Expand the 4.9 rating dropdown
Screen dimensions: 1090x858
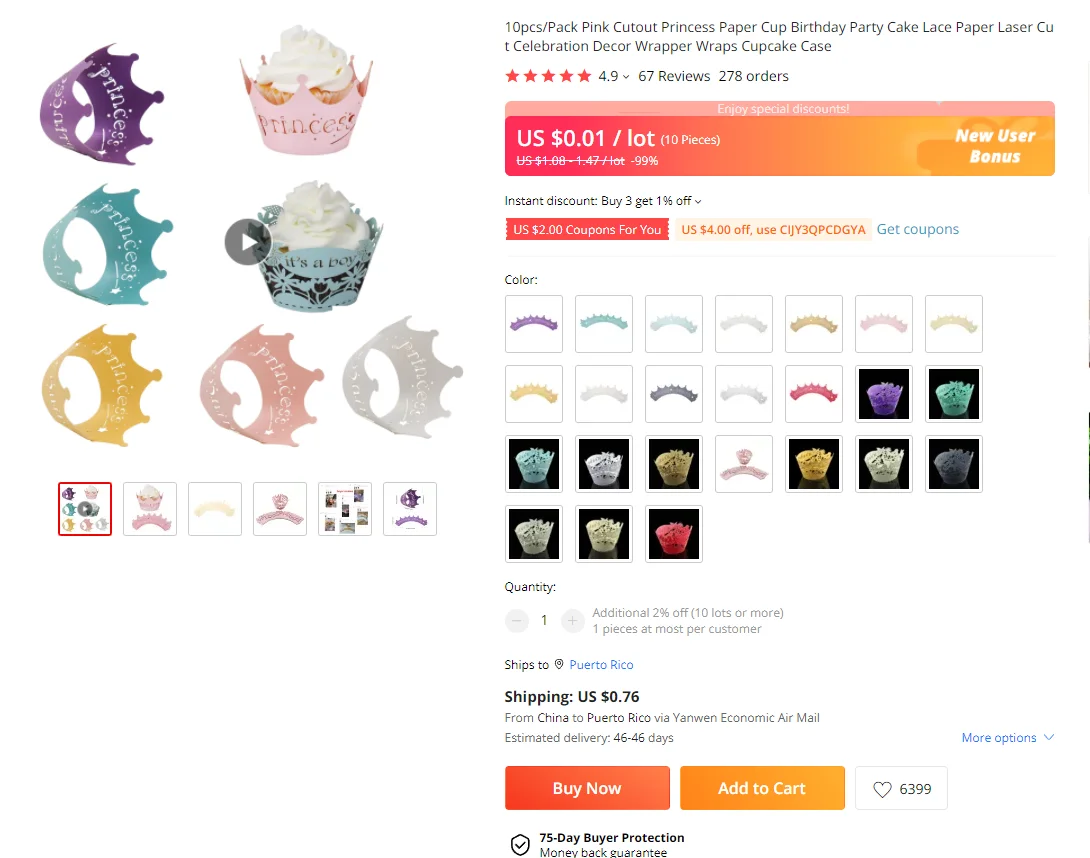click(626, 76)
